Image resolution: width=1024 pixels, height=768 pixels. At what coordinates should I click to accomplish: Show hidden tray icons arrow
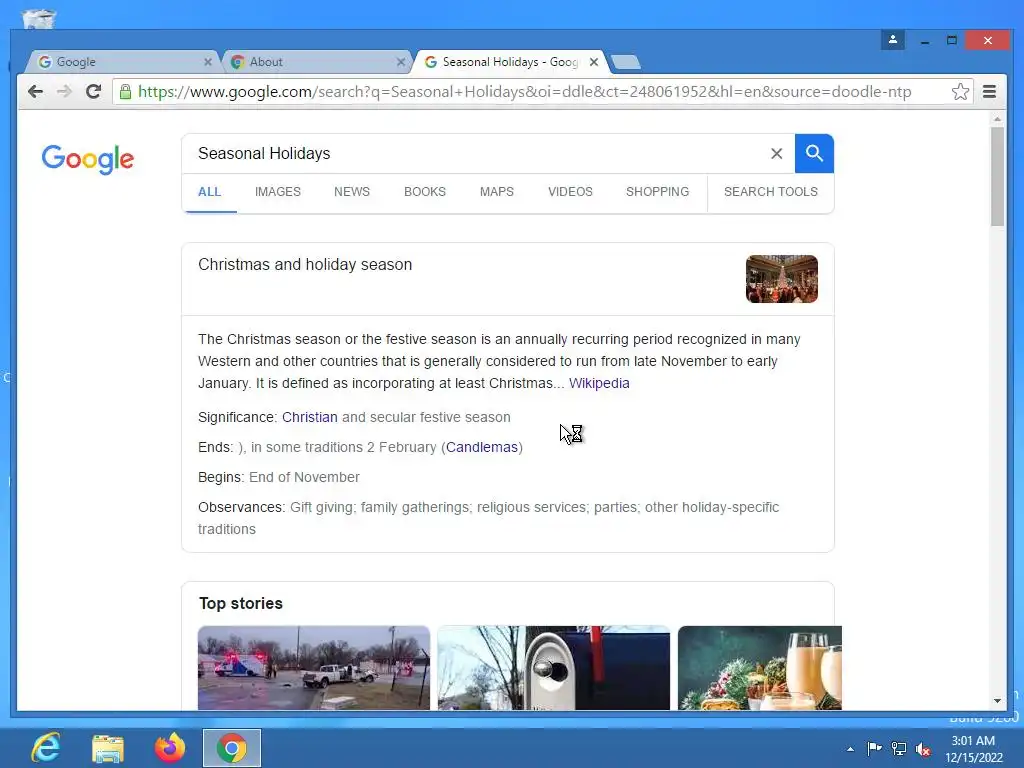(850, 749)
